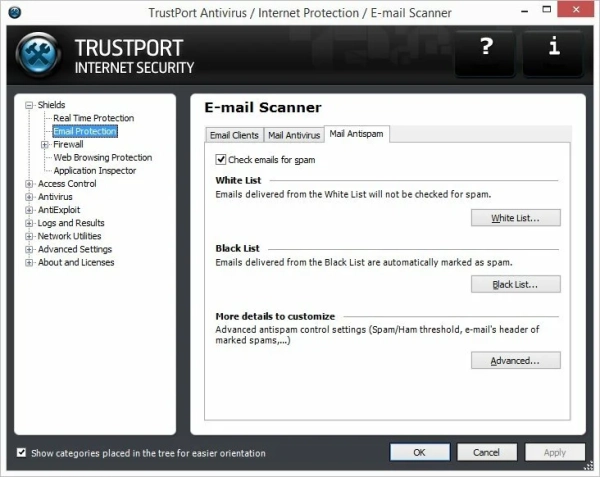This screenshot has height=477, width=600.
Task: Select Network Utilities label
Action: click(69, 236)
